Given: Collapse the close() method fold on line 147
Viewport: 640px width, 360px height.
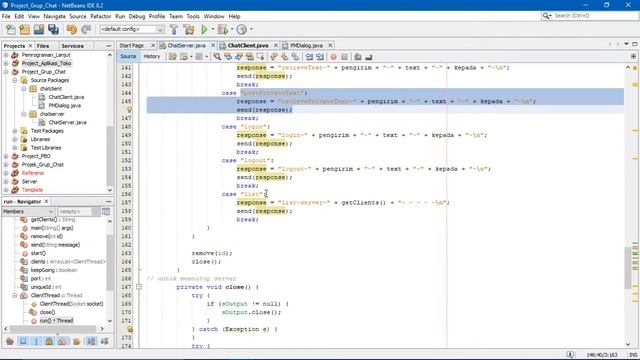Looking at the screenshot, I should [139, 287].
